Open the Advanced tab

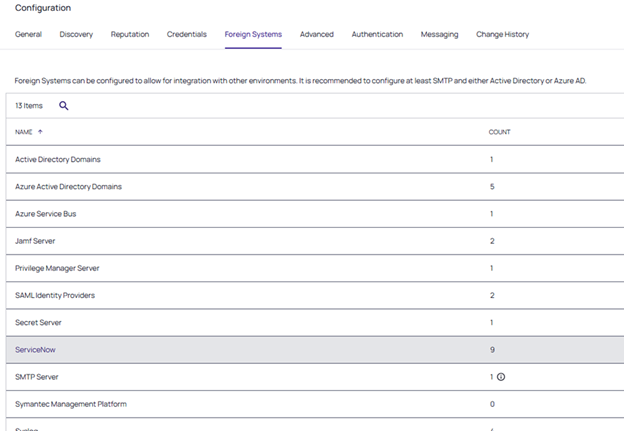pos(316,34)
